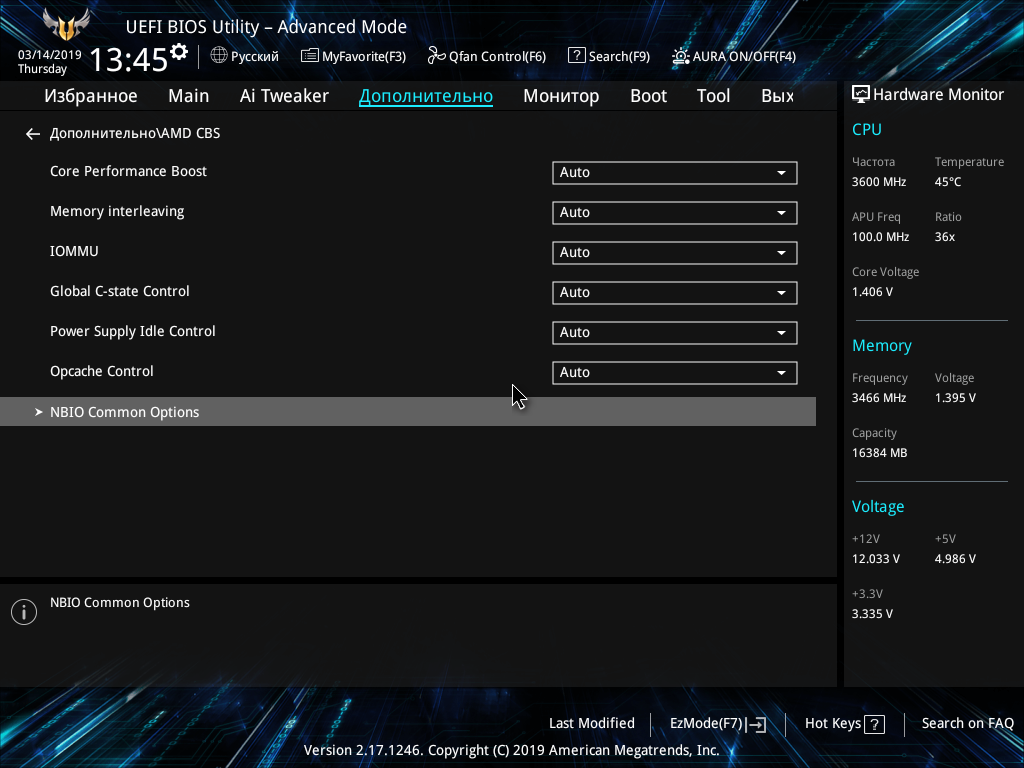This screenshot has height=768, width=1024.
Task: Click the Opcache Control label
Action: [101, 372]
